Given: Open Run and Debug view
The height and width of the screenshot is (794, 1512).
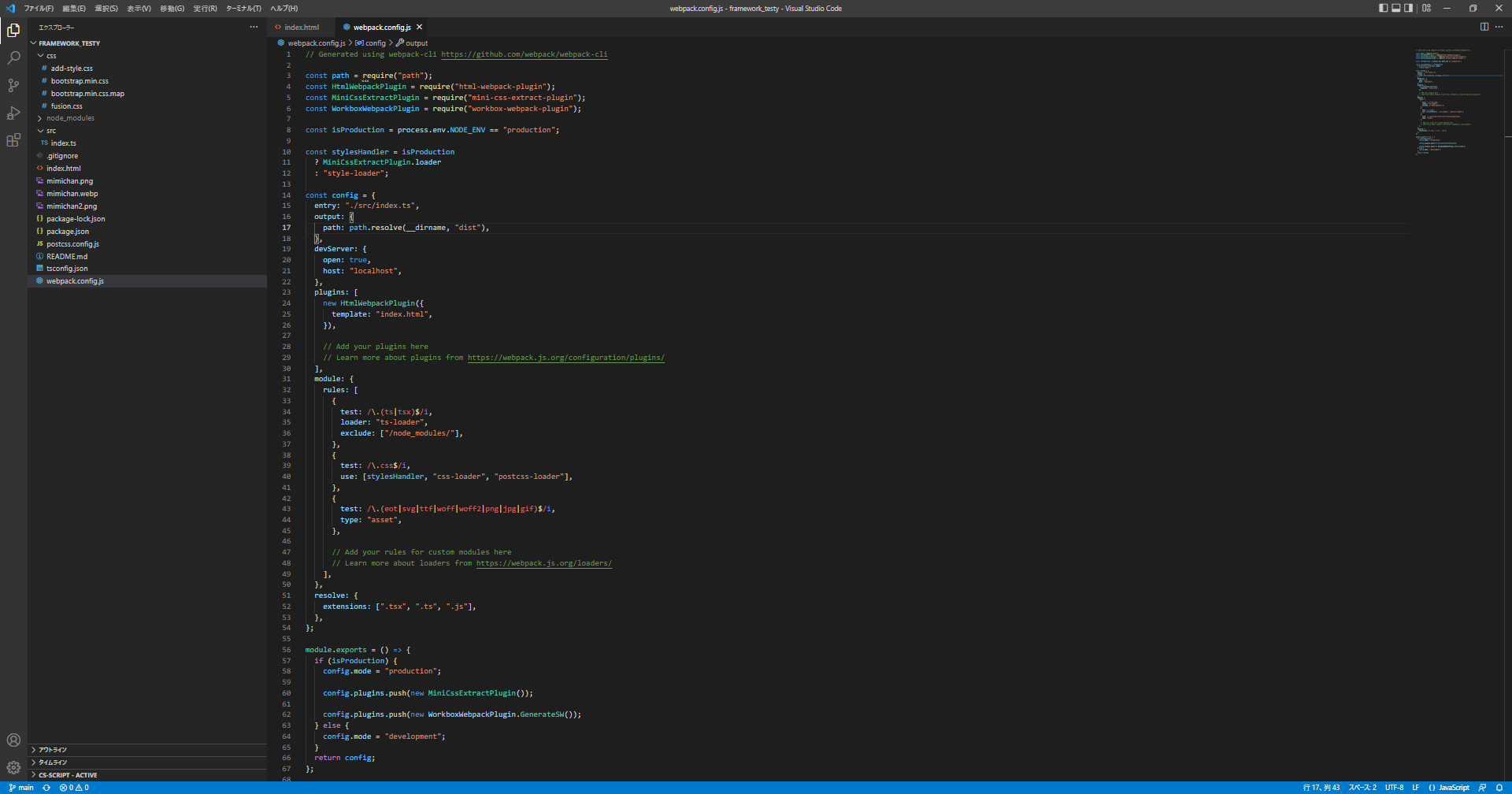Looking at the screenshot, I should (x=13, y=113).
